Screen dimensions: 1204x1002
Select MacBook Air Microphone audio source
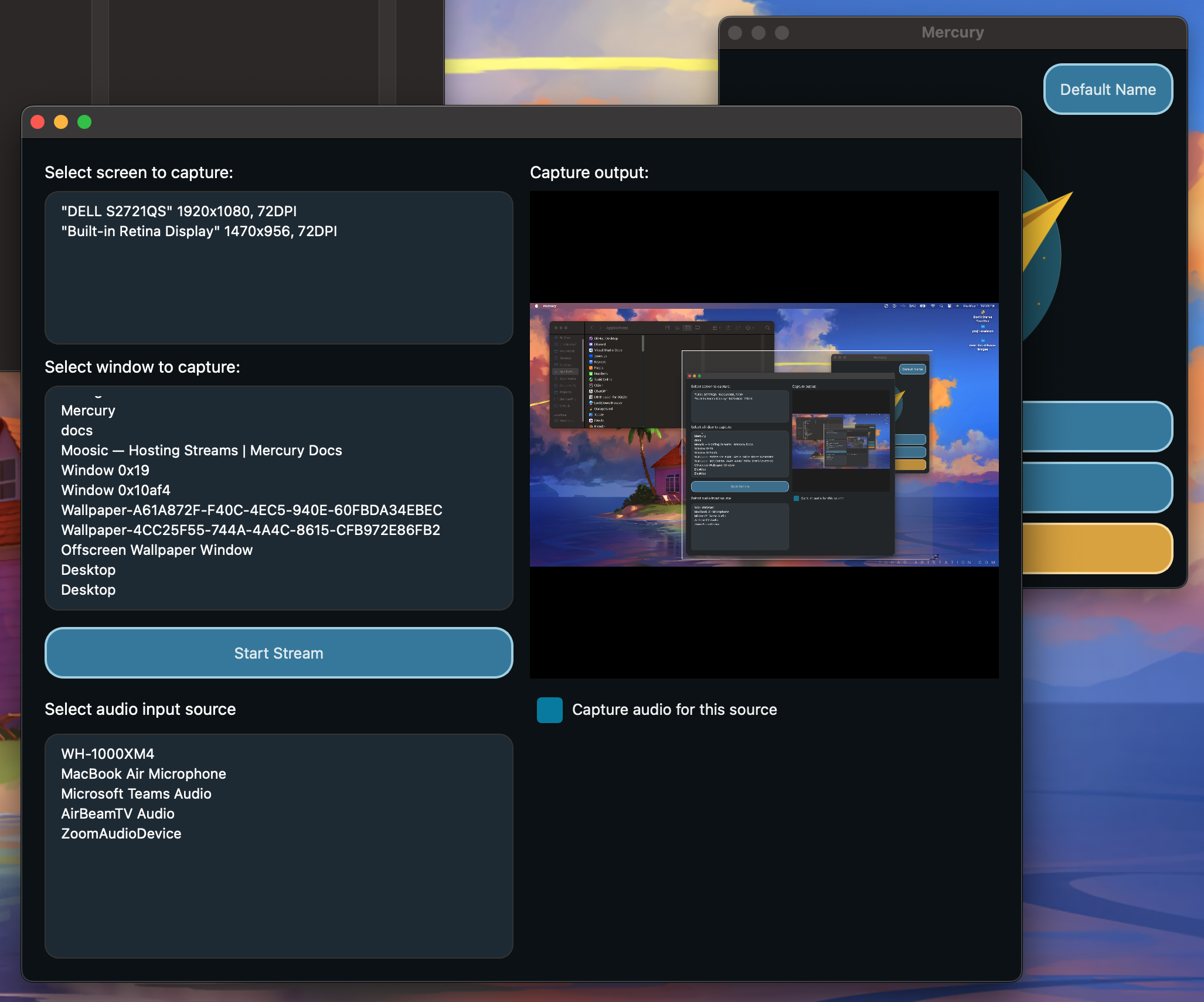tap(143, 773)
